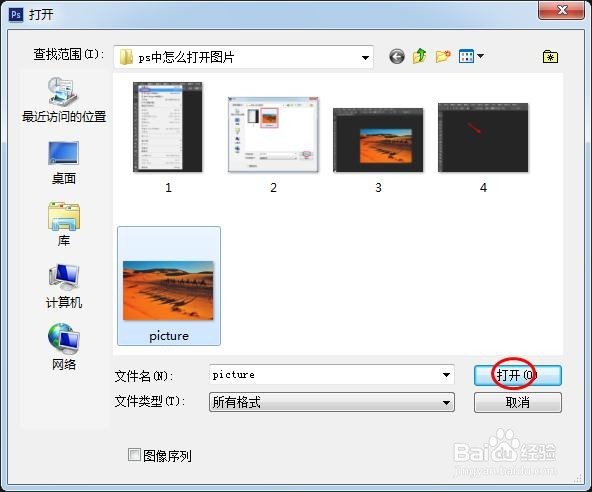Click the file label '1'
The height and width of the screenshot is (492, 592).
pyautogui.click(x=168, y=187)
